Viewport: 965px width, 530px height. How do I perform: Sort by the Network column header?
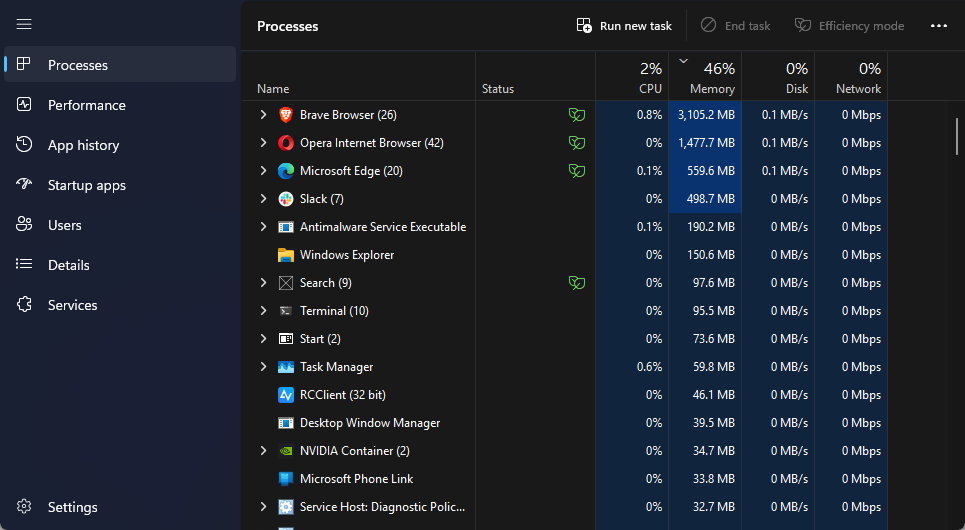click(x=851, y=76)
